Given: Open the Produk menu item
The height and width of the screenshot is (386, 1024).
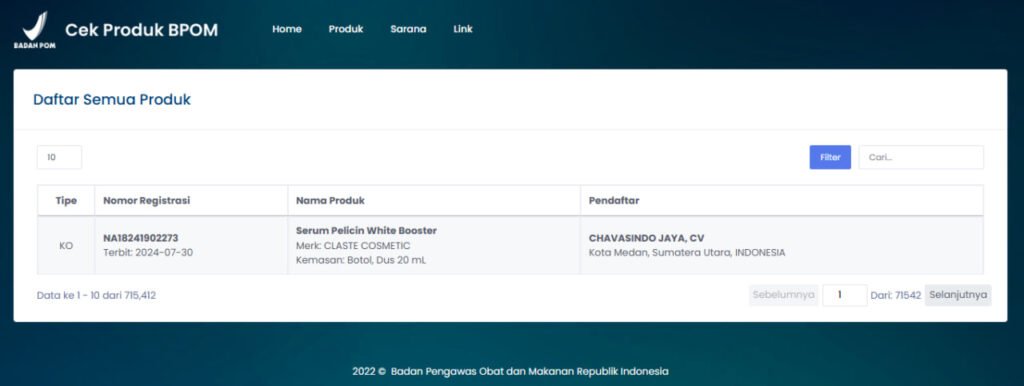Looking at the screenshot, I should pos(345,29).
